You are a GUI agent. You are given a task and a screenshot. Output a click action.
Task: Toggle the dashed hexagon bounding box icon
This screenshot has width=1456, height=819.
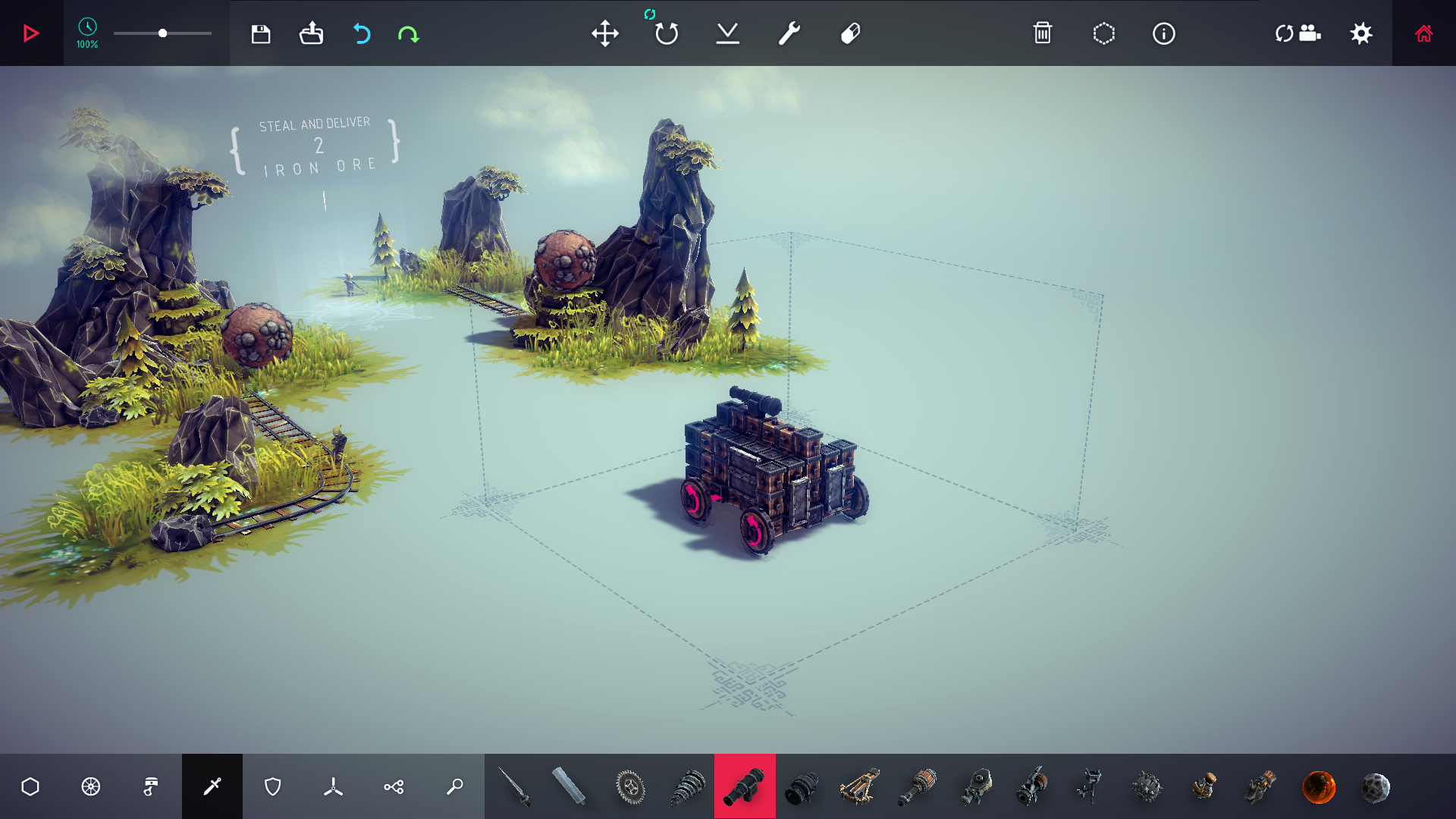[x=1104, y=33]
